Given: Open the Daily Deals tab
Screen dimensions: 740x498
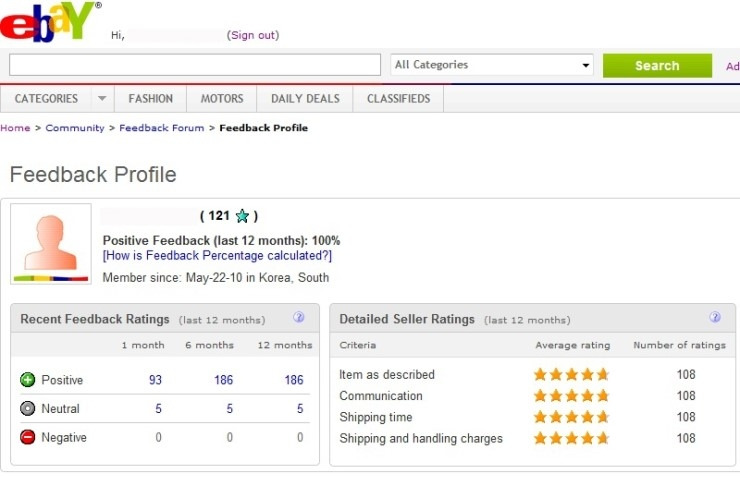Looking at the screenshot, I should pos(305,99).
